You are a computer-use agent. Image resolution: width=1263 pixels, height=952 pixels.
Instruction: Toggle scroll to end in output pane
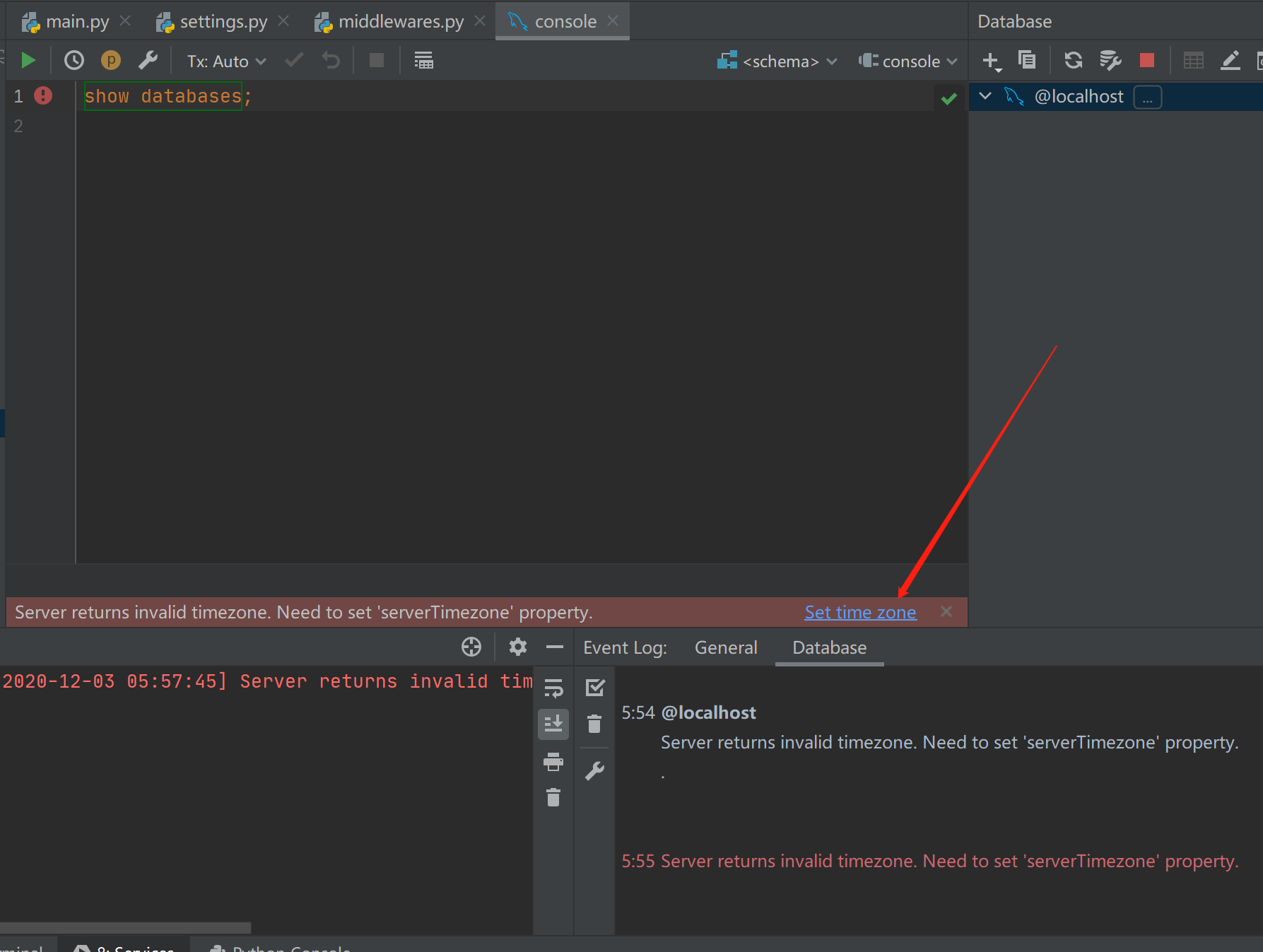point(553,724)
